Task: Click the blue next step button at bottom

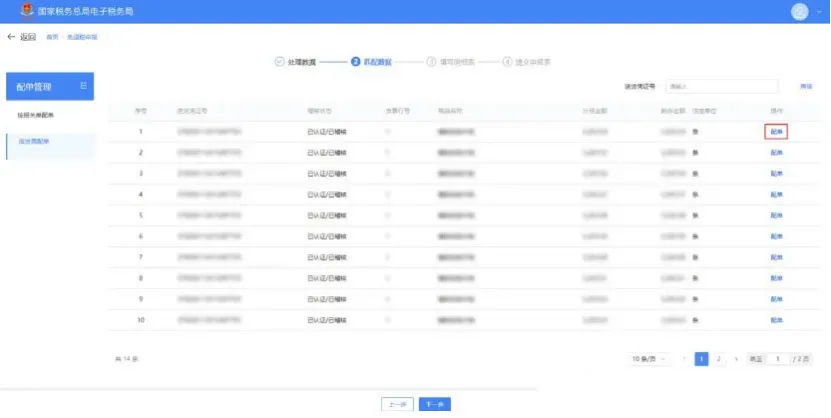Action: click(435, 404)
